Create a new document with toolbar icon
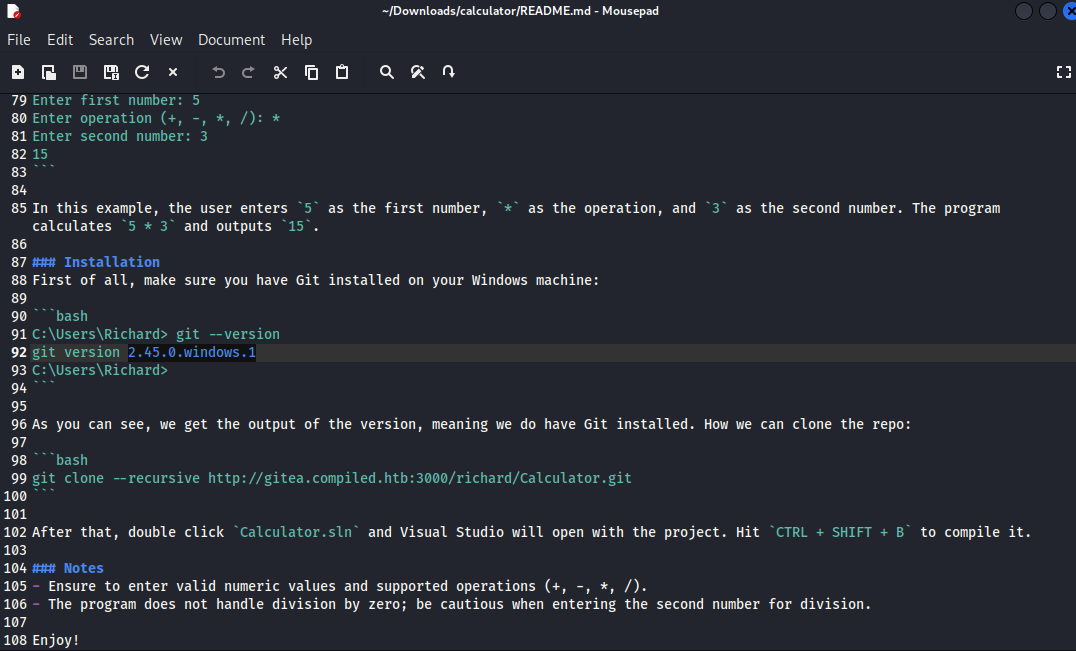Image resolution: width=1076 pixels, height=651 pixels. click(18, 72)
